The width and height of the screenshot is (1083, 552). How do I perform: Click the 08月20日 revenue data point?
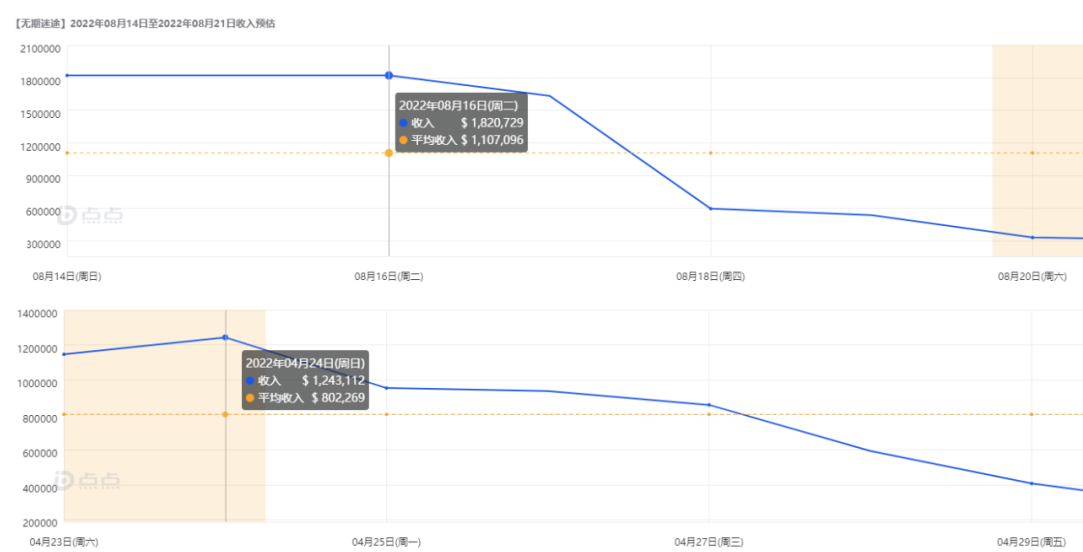pos(1032,238)
